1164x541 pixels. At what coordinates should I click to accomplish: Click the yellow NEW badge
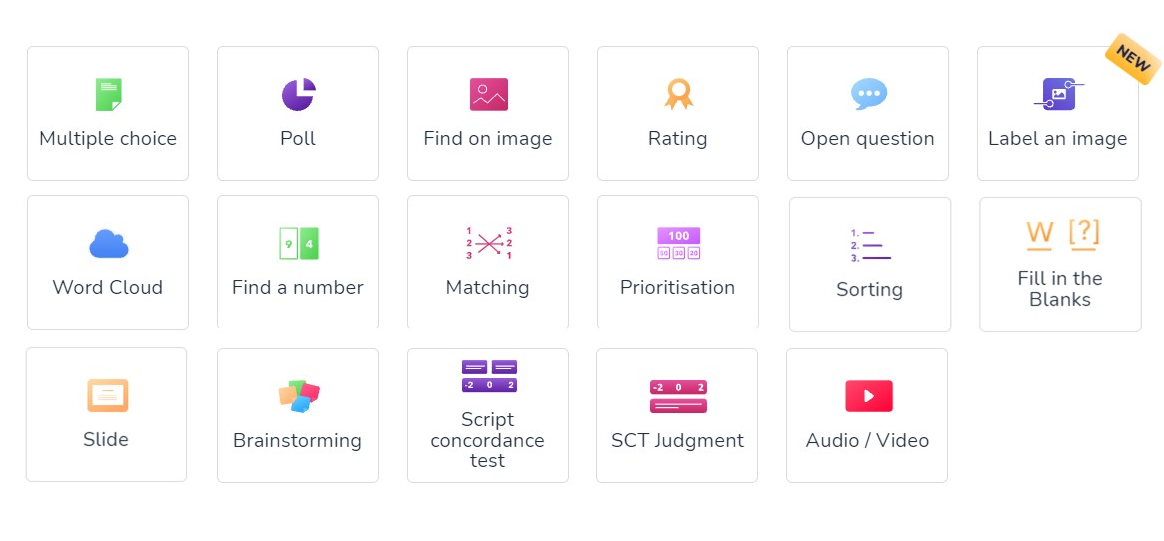point(1133,59)
